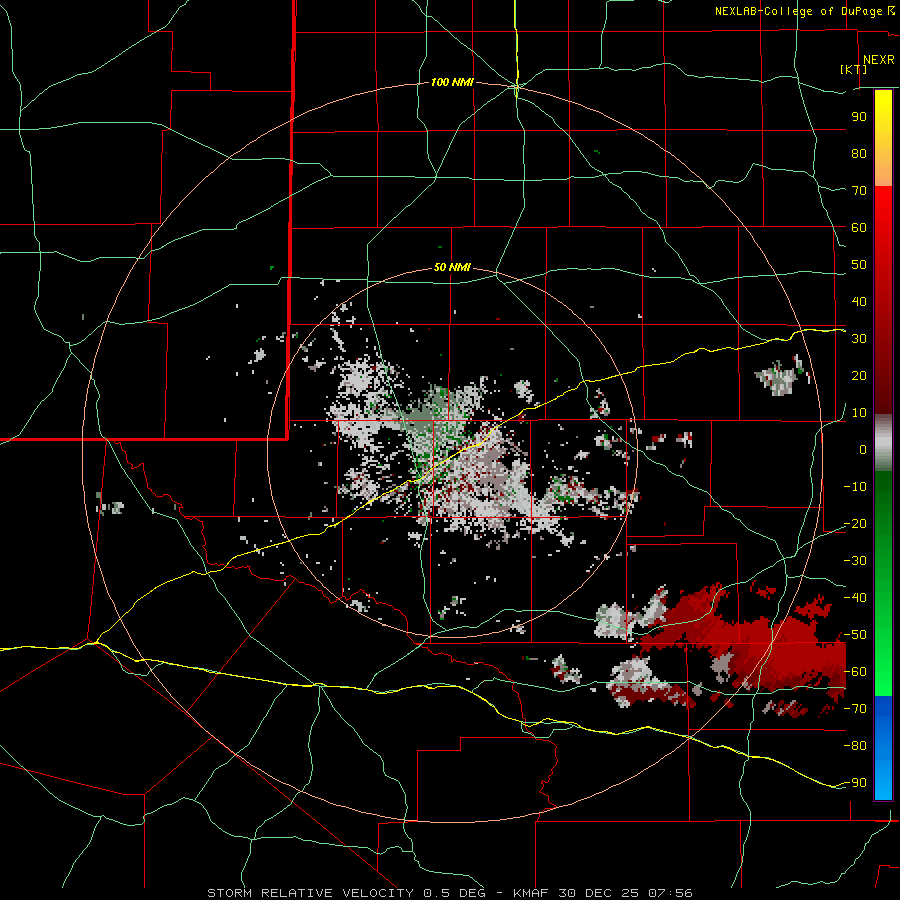Select the velocity scale label "-60"

[855, 672]
